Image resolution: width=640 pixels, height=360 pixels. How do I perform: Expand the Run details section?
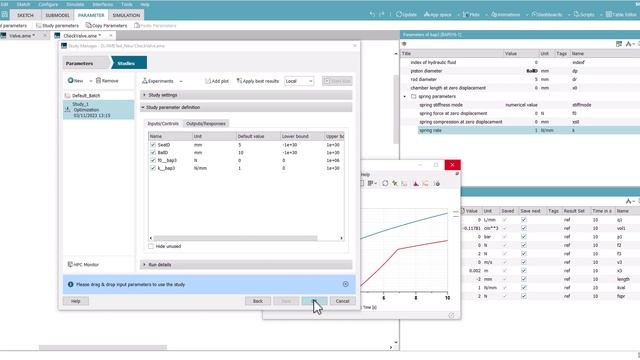tap(246, 265)
